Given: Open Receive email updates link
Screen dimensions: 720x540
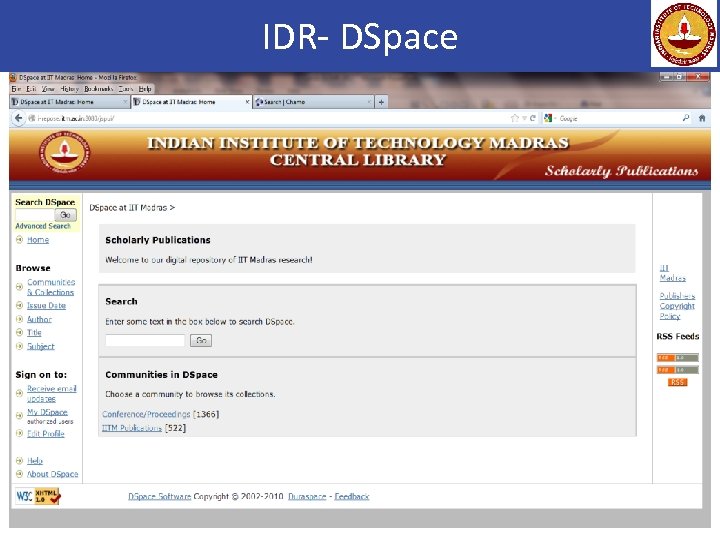Looking at the screenshot, I should pyautogui.click(x=51, y=394).
